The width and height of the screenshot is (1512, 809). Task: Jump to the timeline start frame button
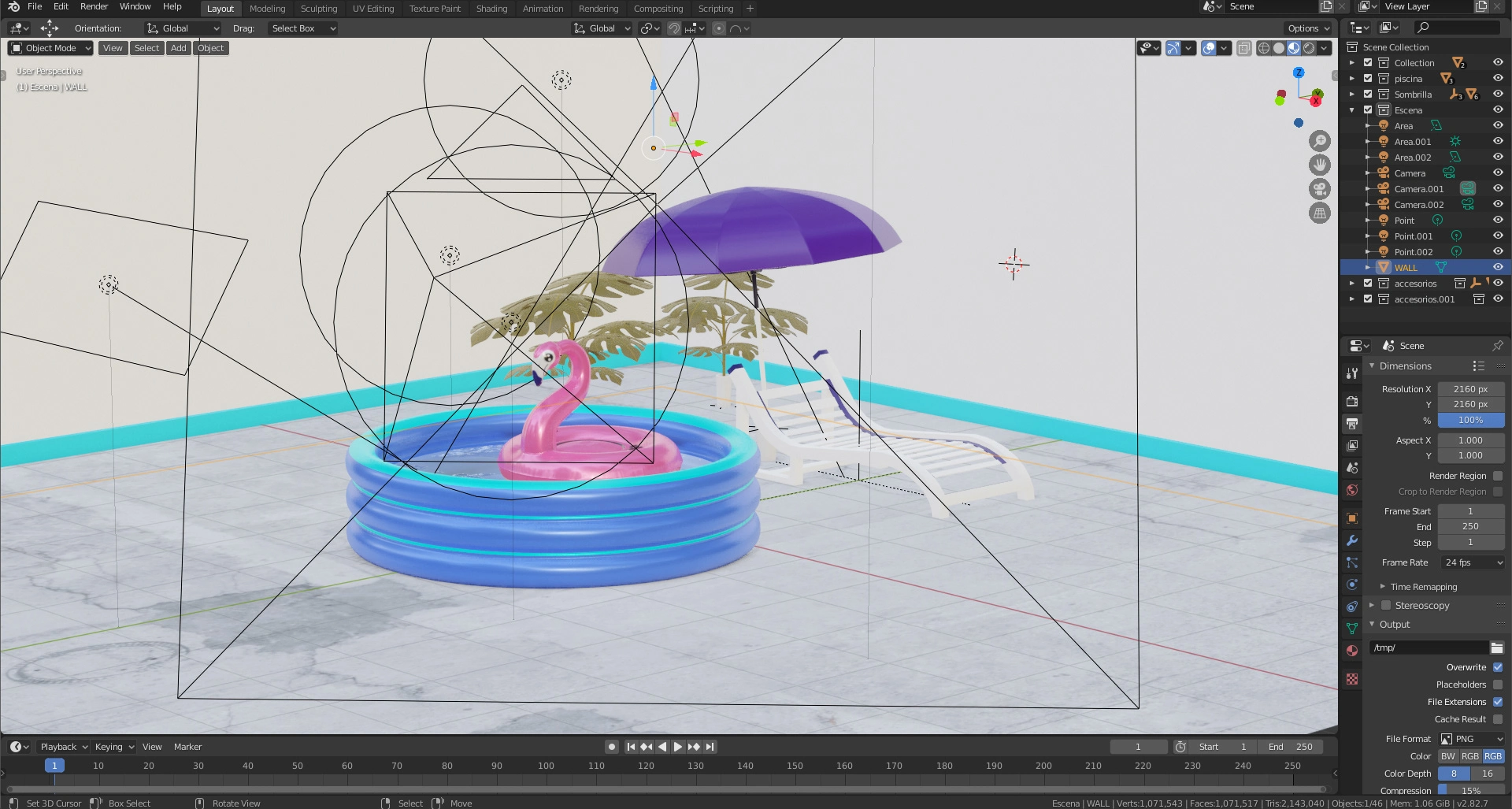[x=631, y=747]
